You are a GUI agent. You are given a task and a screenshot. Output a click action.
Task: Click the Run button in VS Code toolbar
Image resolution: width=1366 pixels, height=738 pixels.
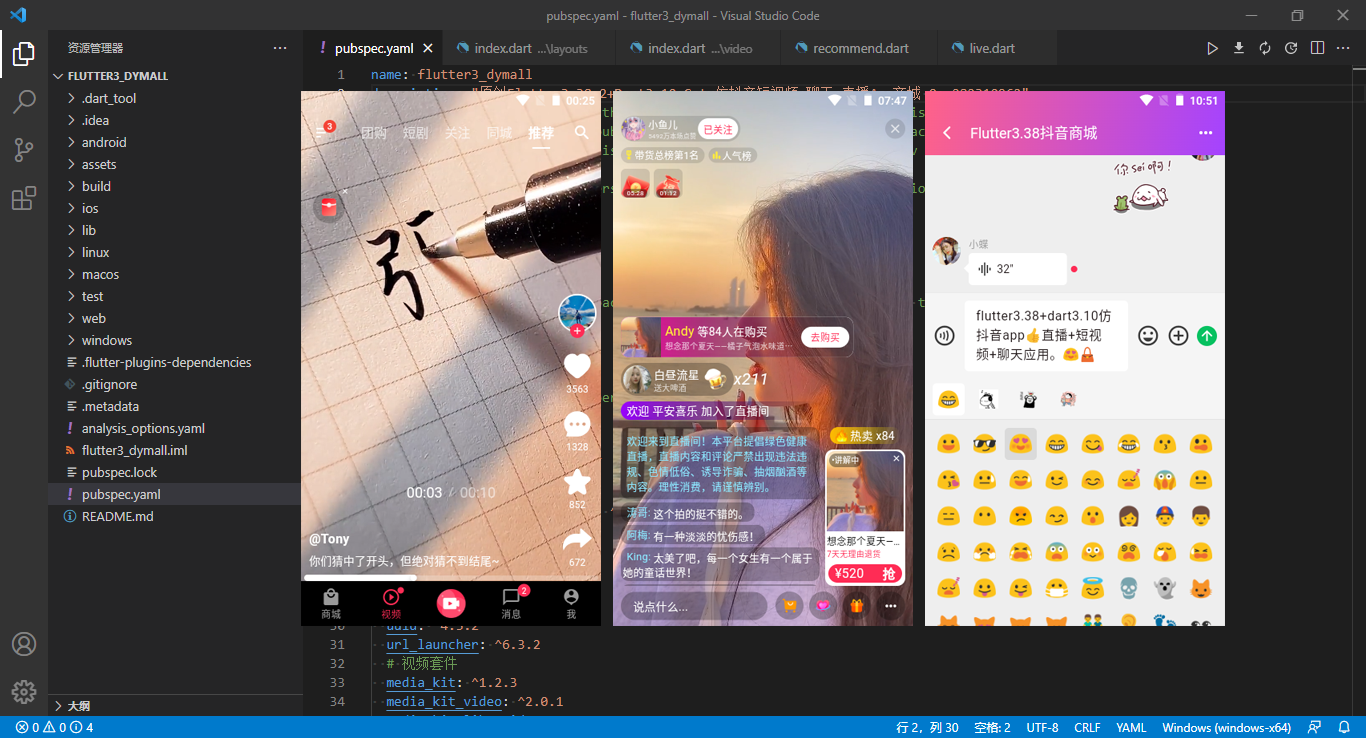[1213, 47]
